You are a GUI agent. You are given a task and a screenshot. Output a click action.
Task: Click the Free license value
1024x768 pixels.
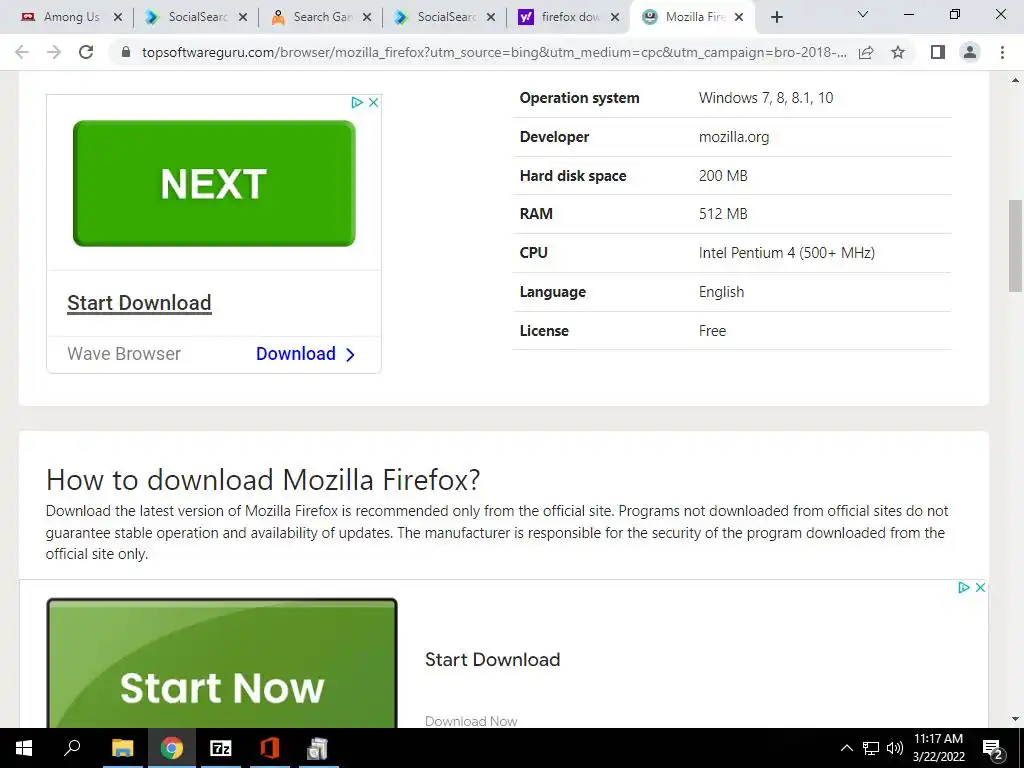(x=712, y=331)
